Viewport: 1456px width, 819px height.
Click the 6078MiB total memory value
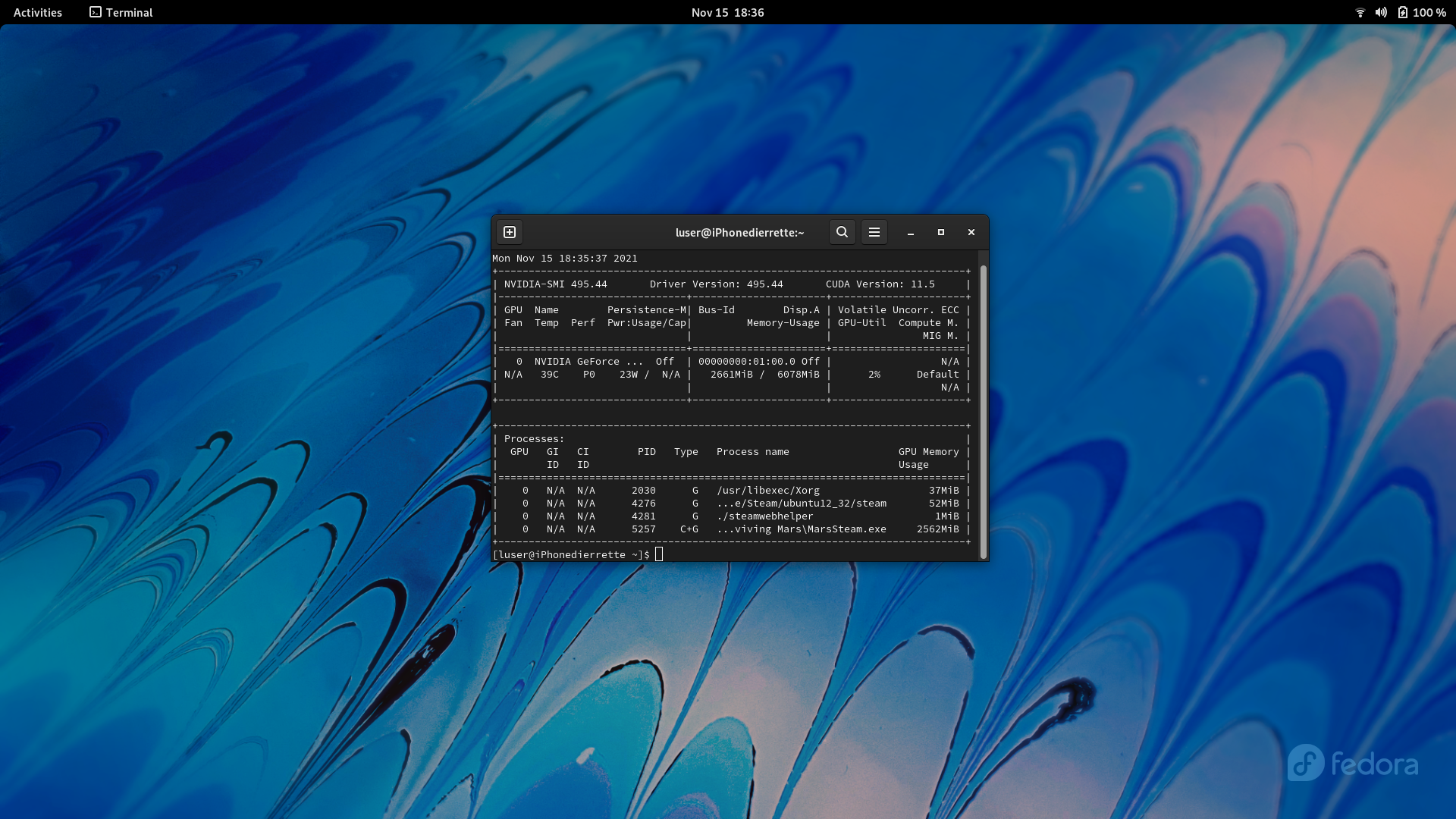click(799, 375)
